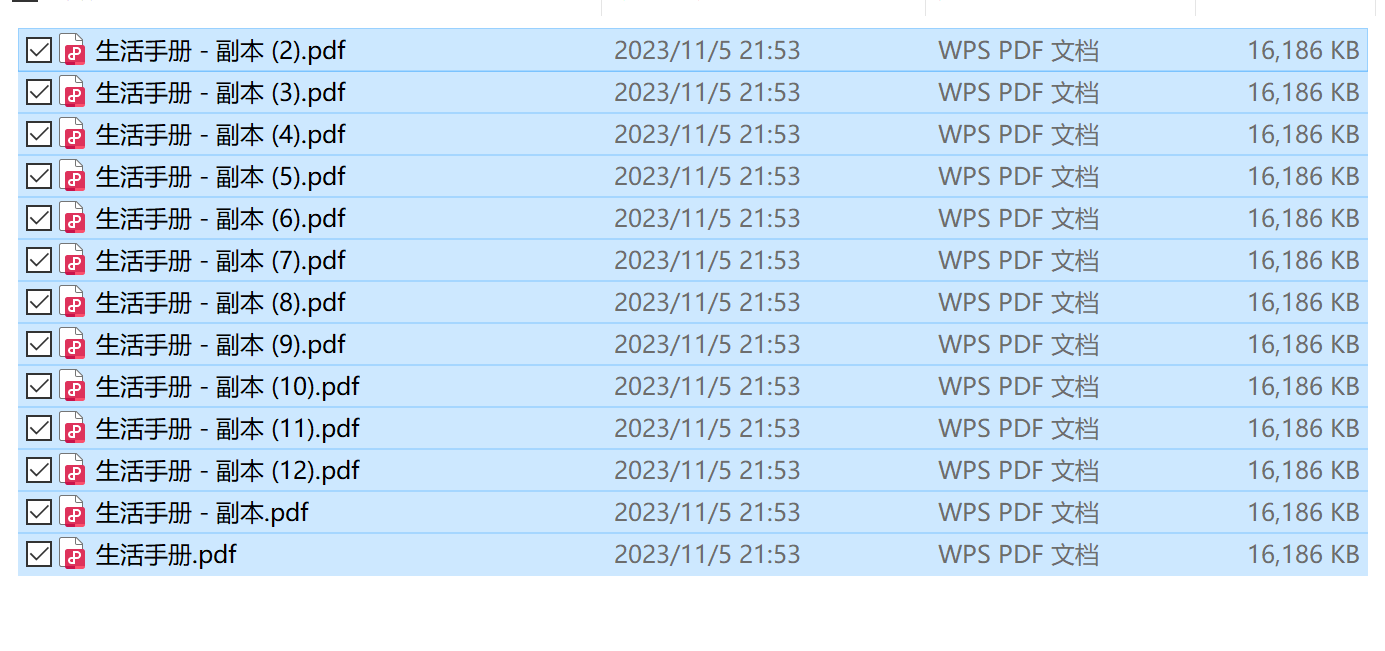Image resolution: width=1385 pixels, height=651 pixels.
Task: Uncheck the checkbox for 生活手册 - 副本 (11).pdf
Action: (38, 428)
